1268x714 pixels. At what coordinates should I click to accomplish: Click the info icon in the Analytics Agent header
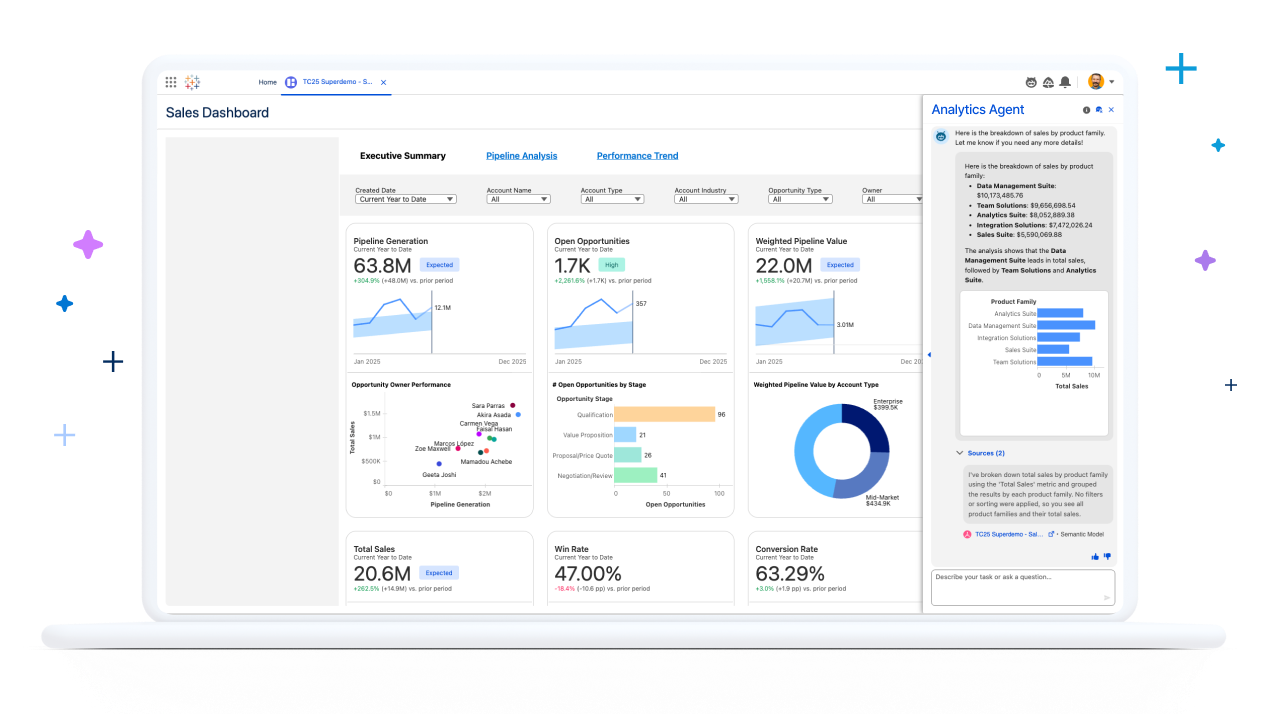[1087, 110]
